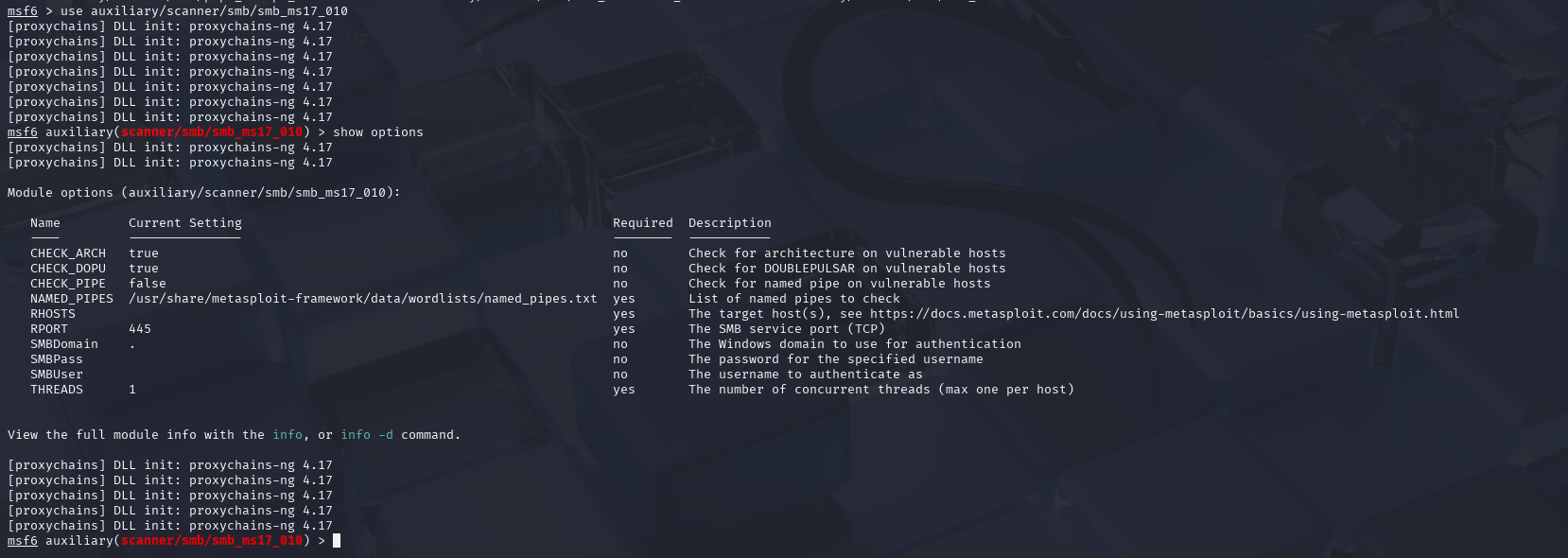Click the 'show options' command text
This screenshot has height=558, width=1568.
pos(378,132)
